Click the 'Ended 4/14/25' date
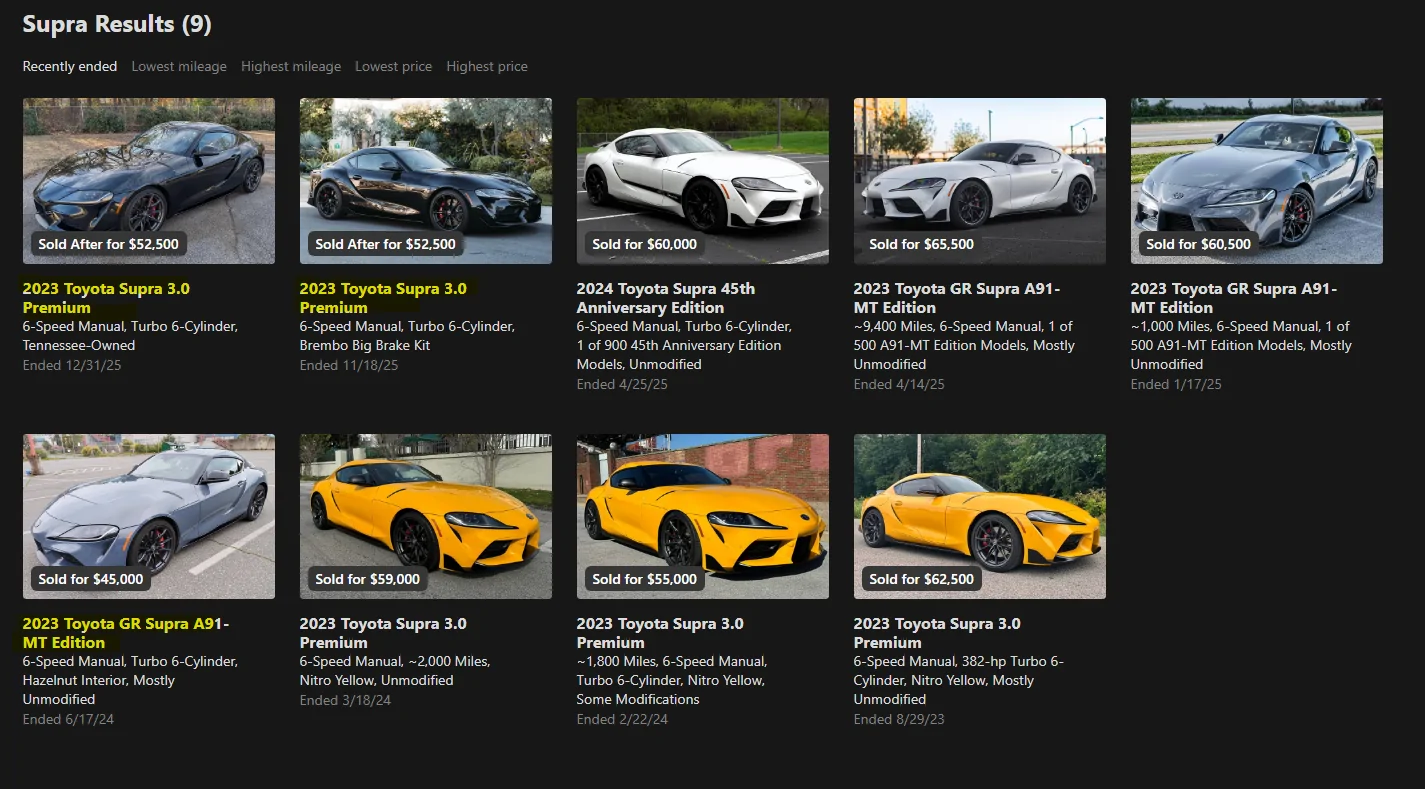 (x=899, y=384)
